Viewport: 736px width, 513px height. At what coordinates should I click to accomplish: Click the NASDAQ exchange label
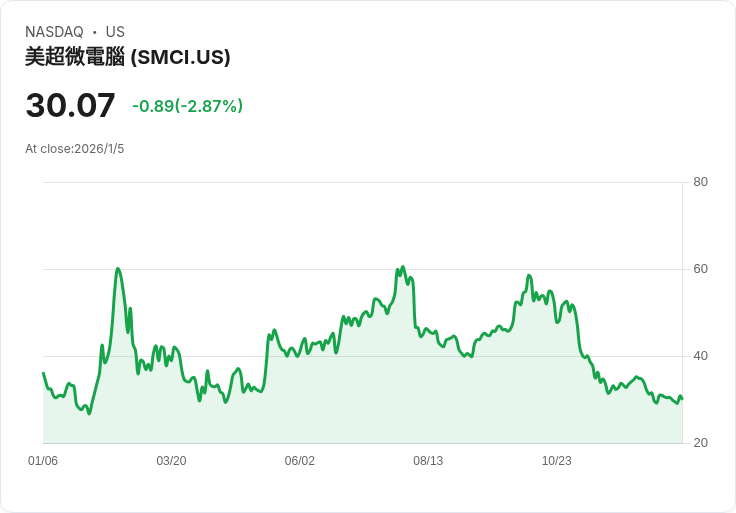pyautogui.click(x=54, y=32)
